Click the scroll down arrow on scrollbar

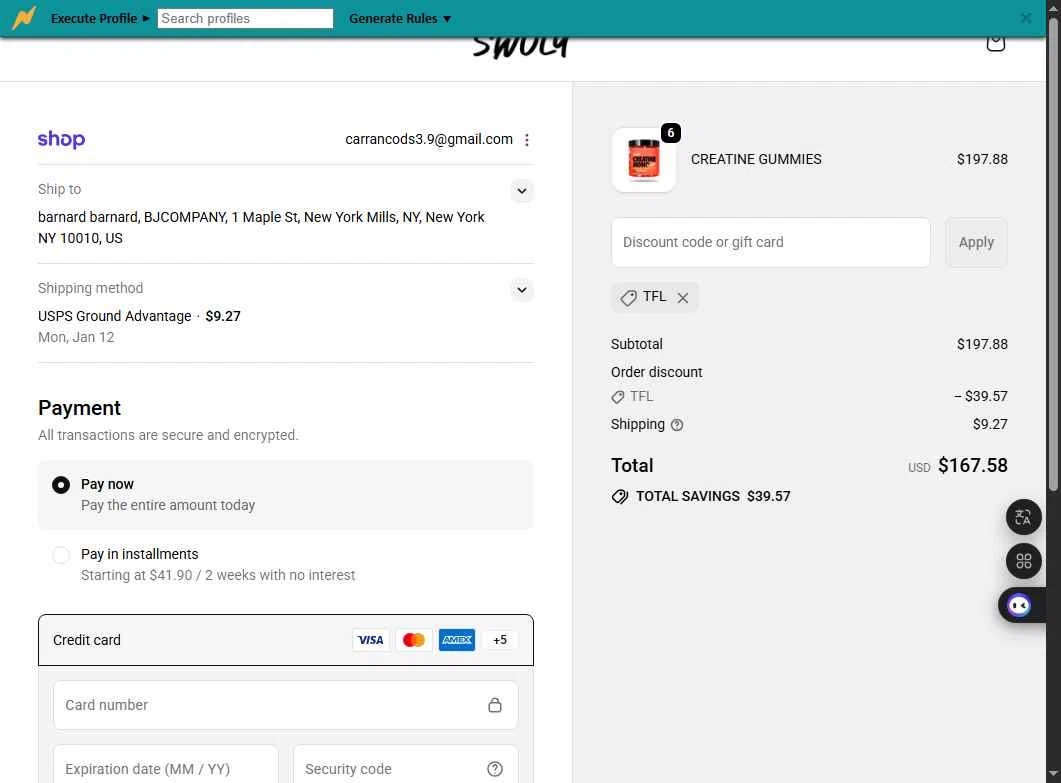(x=1053, y=774)
